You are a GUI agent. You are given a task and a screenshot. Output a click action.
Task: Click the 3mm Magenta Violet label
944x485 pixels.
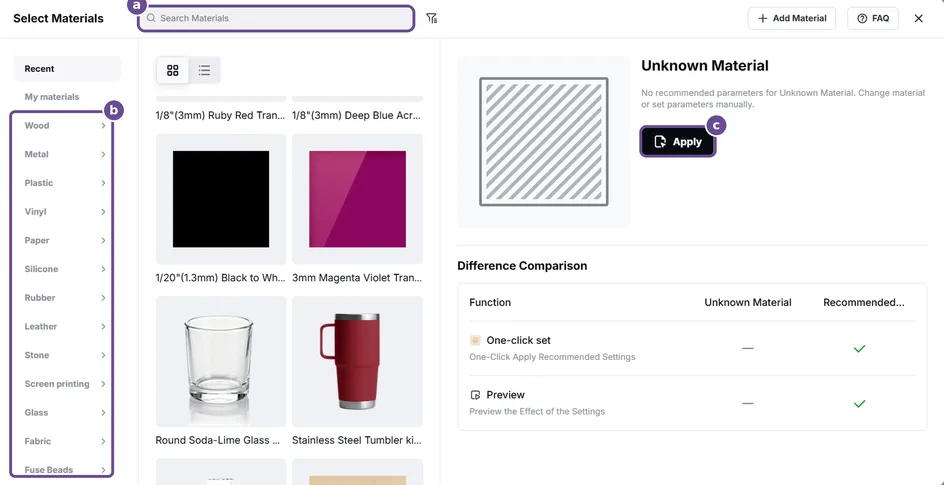(x=356, y=278)
